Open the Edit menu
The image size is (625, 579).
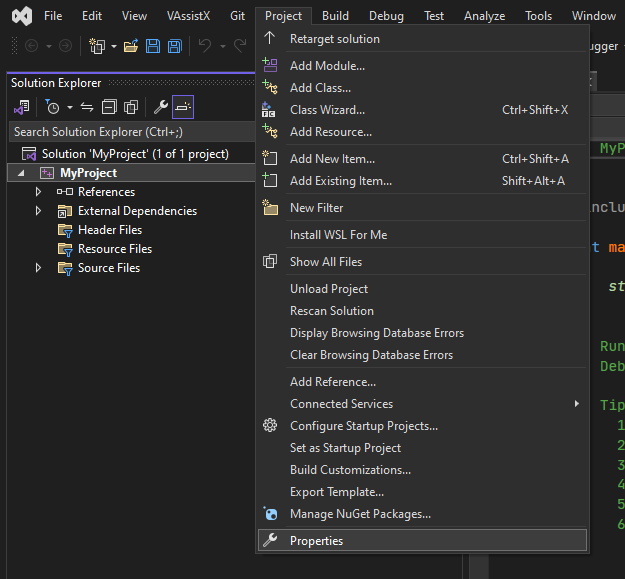(x=92, y=16)
